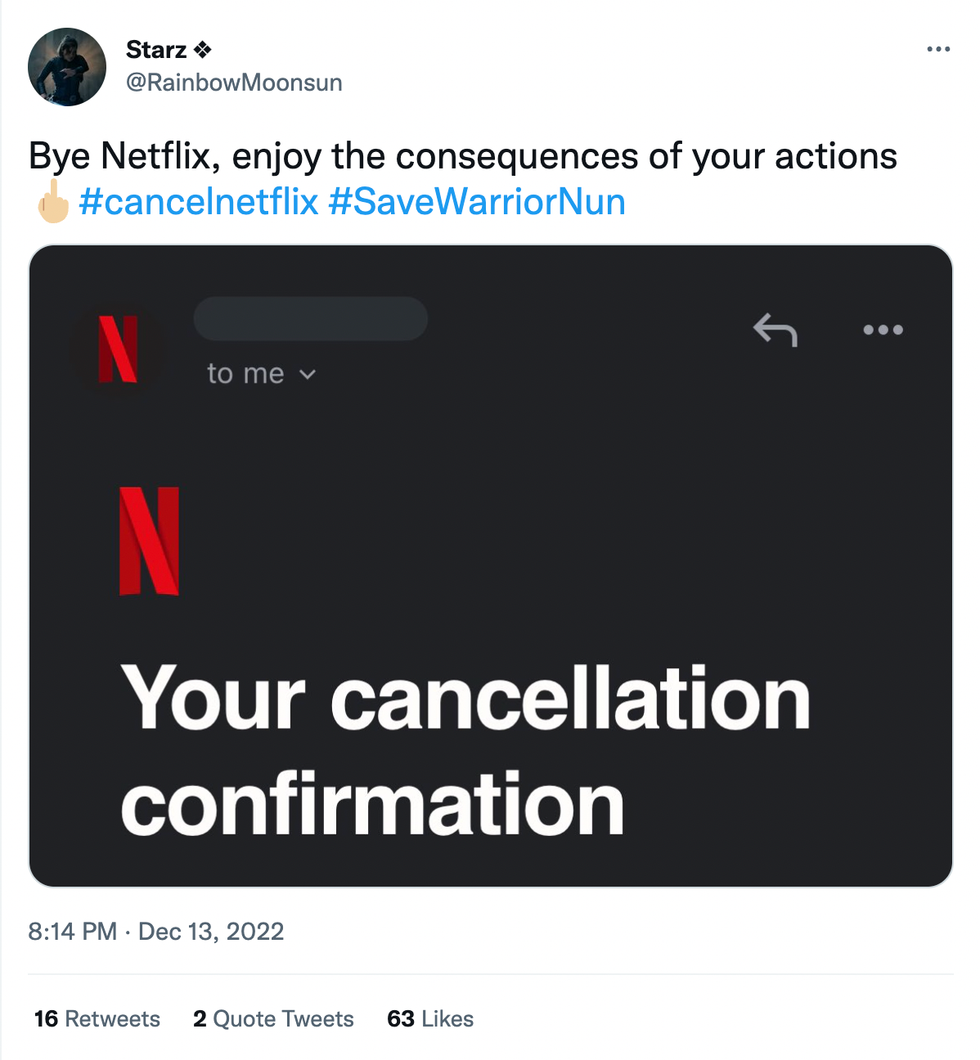Screen dimensions: 980x1060
Task: Open the tweet's three-dot more menu
Action: [938, 48]
